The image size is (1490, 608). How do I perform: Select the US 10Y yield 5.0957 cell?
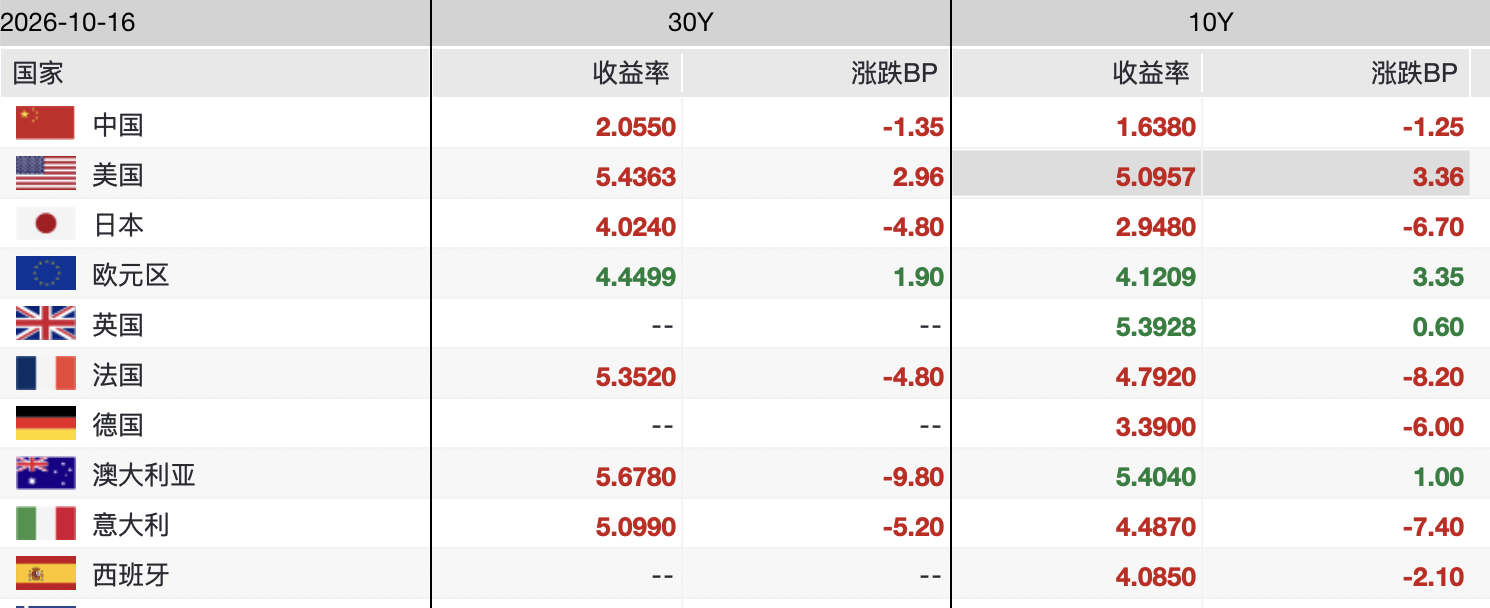pos(1076,177)
